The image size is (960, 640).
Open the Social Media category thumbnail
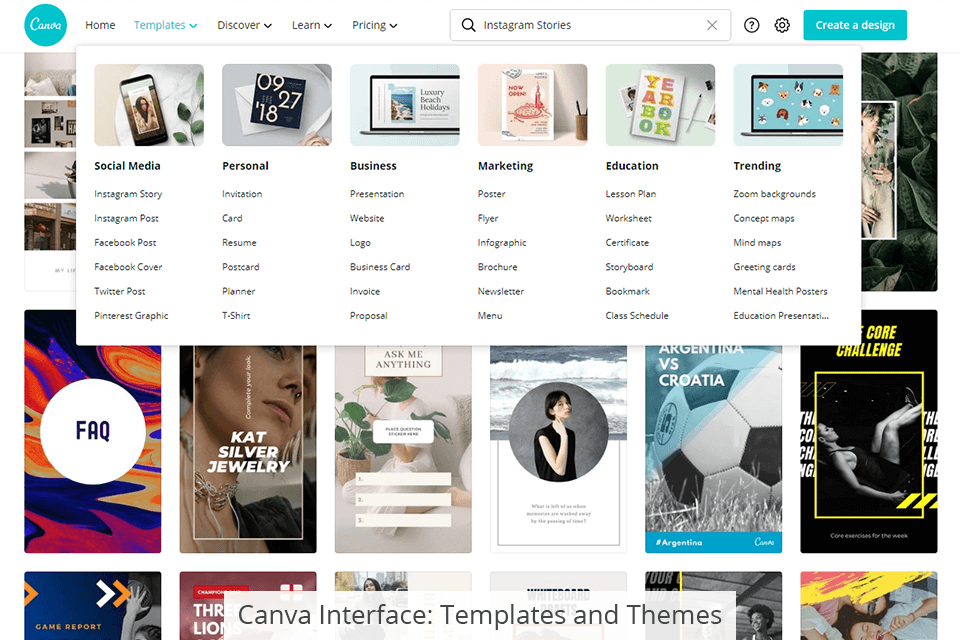[x=149, y=105]
